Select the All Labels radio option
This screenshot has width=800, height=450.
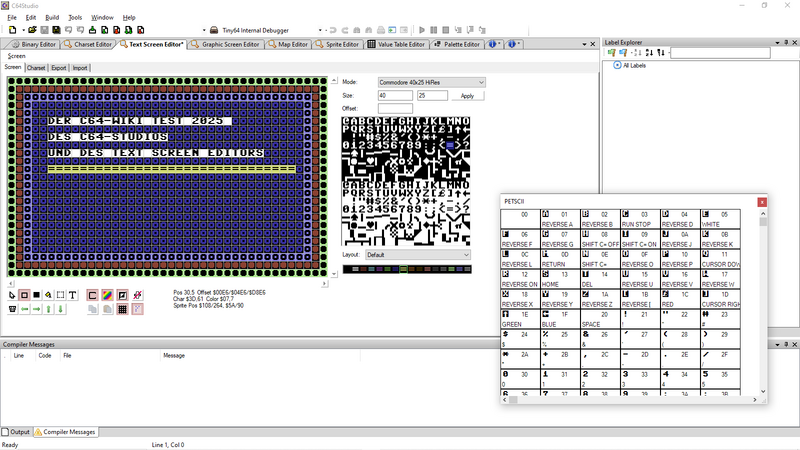pos(618,66)
